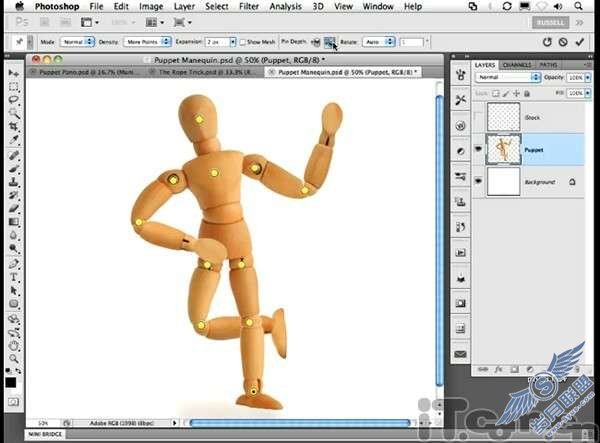The image size is (600, 443).
Task: Select the Eraser tool
Action: click(x=14, y=209)
